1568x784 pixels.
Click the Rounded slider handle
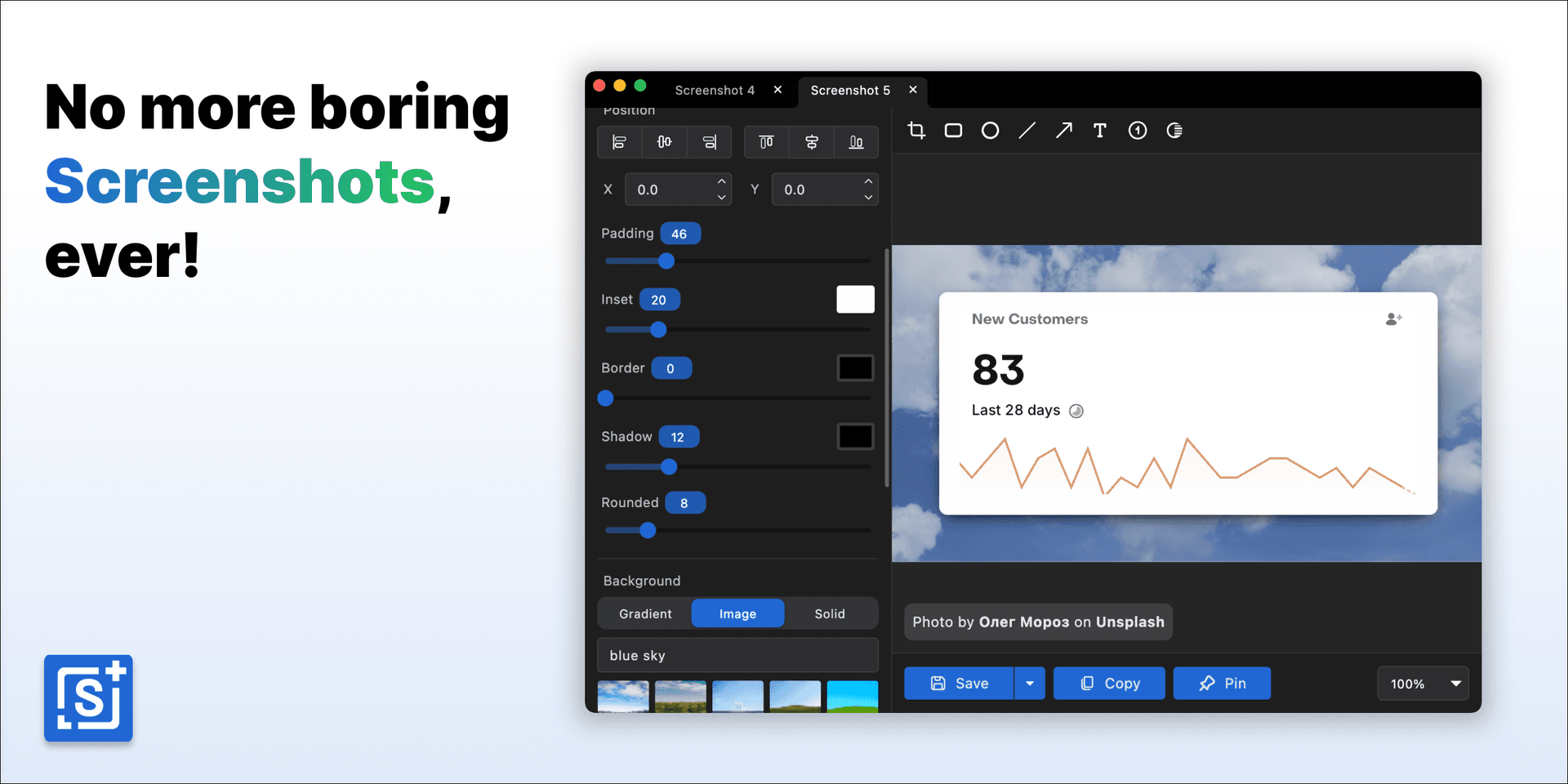pos(648,531)
